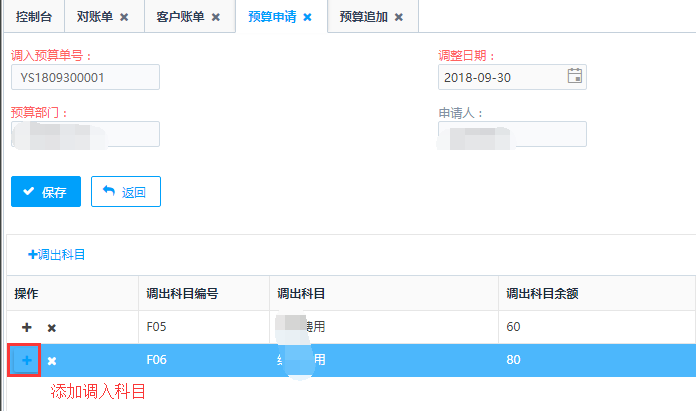Click the delete X icon in the F06 row
This screenshot has width=696, height=411.
[52, 360]
